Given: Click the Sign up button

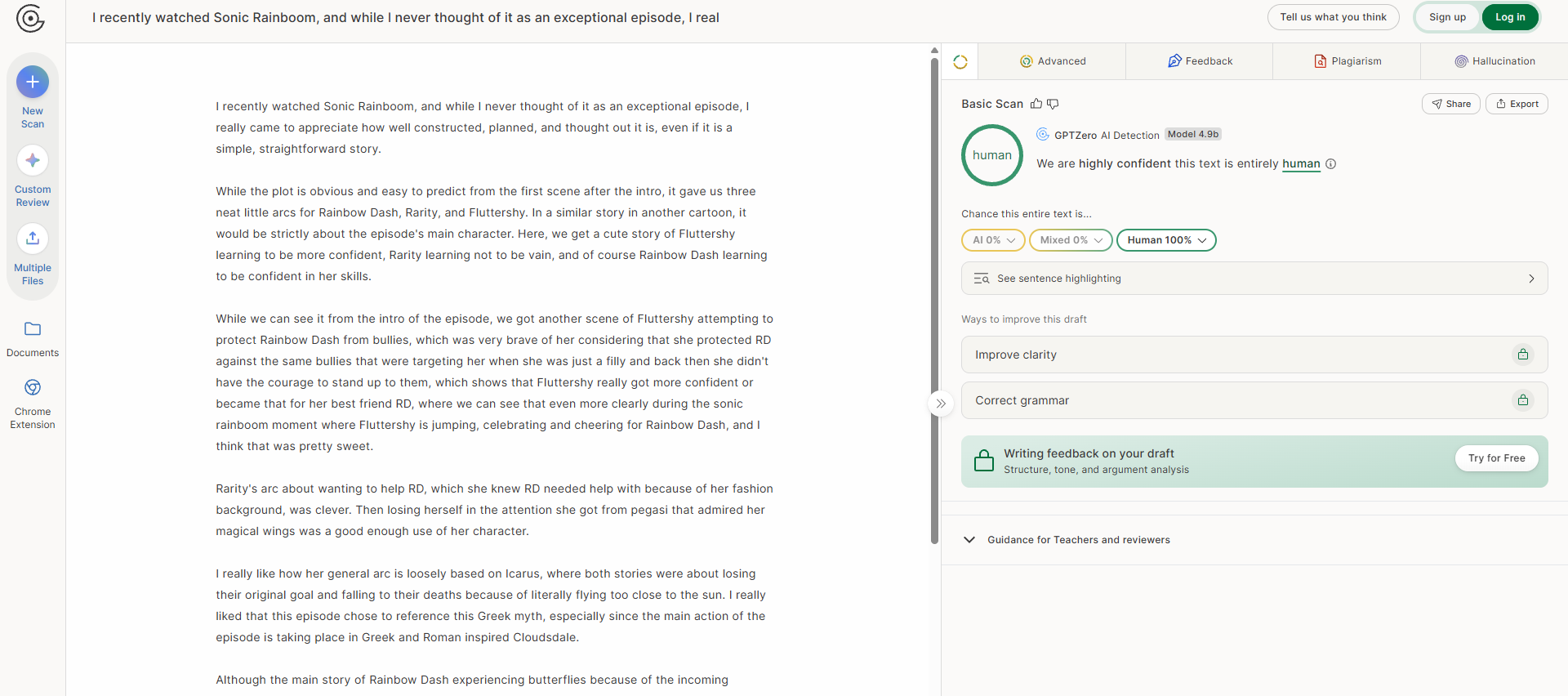Looking at the screenshot, I should pos(1447,17).
